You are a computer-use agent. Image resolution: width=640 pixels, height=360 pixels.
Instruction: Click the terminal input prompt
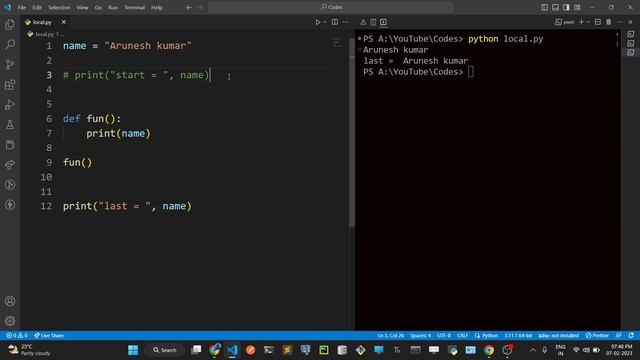click(x=471, y=72)
